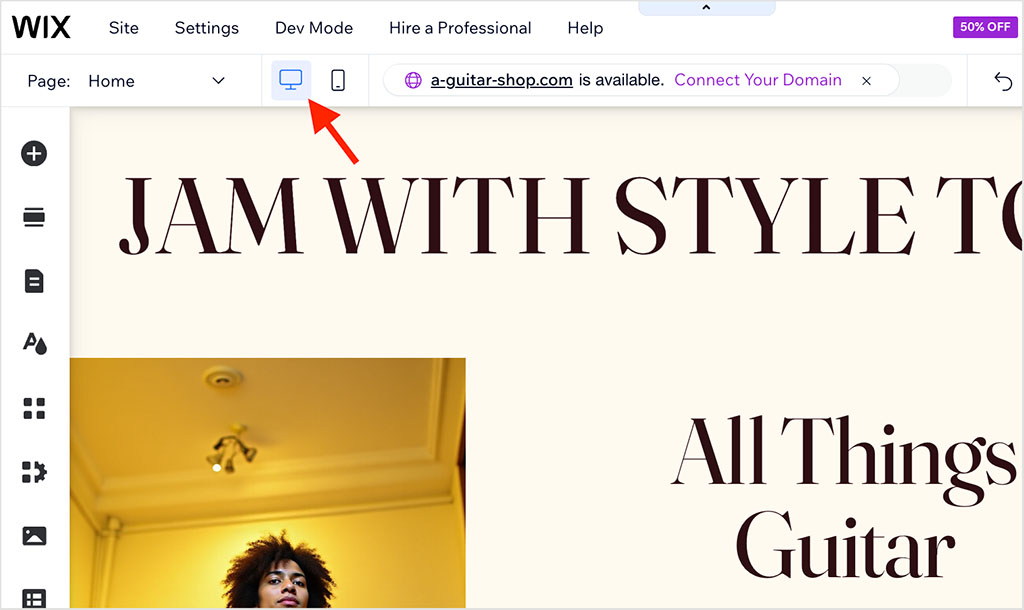This screenshot has width=1024, height=610.
Task: Open the Media panel
Action: (34, 535)
